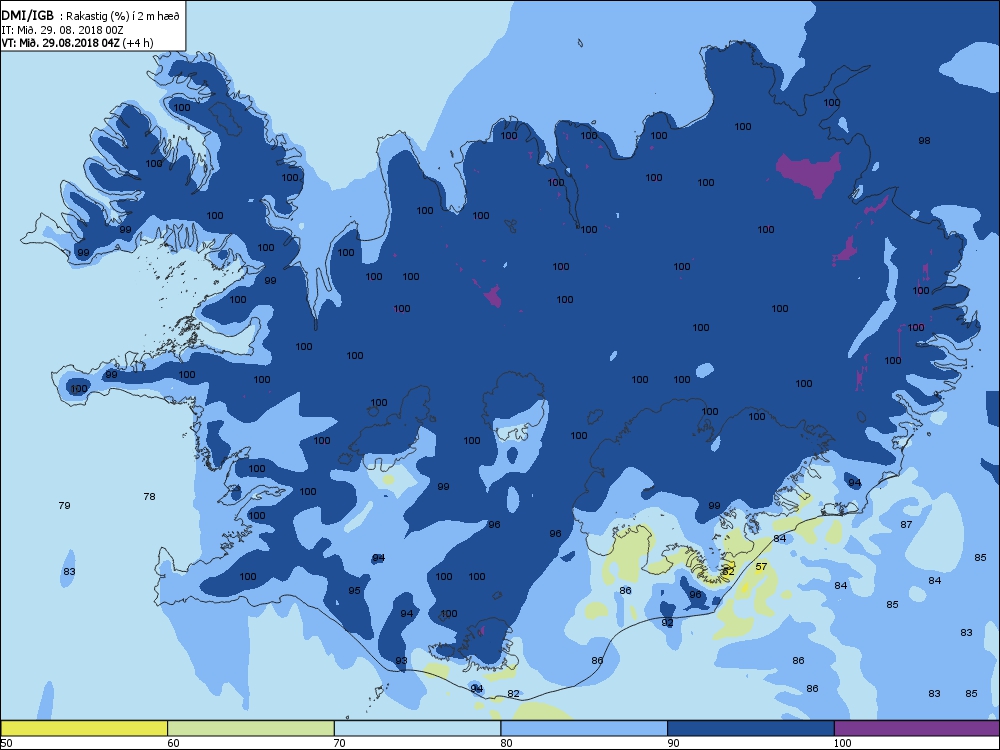Click the humidity value 79 over the sea
The width and height of the screenshot is (1000, 750).
[x=64, y=506]
